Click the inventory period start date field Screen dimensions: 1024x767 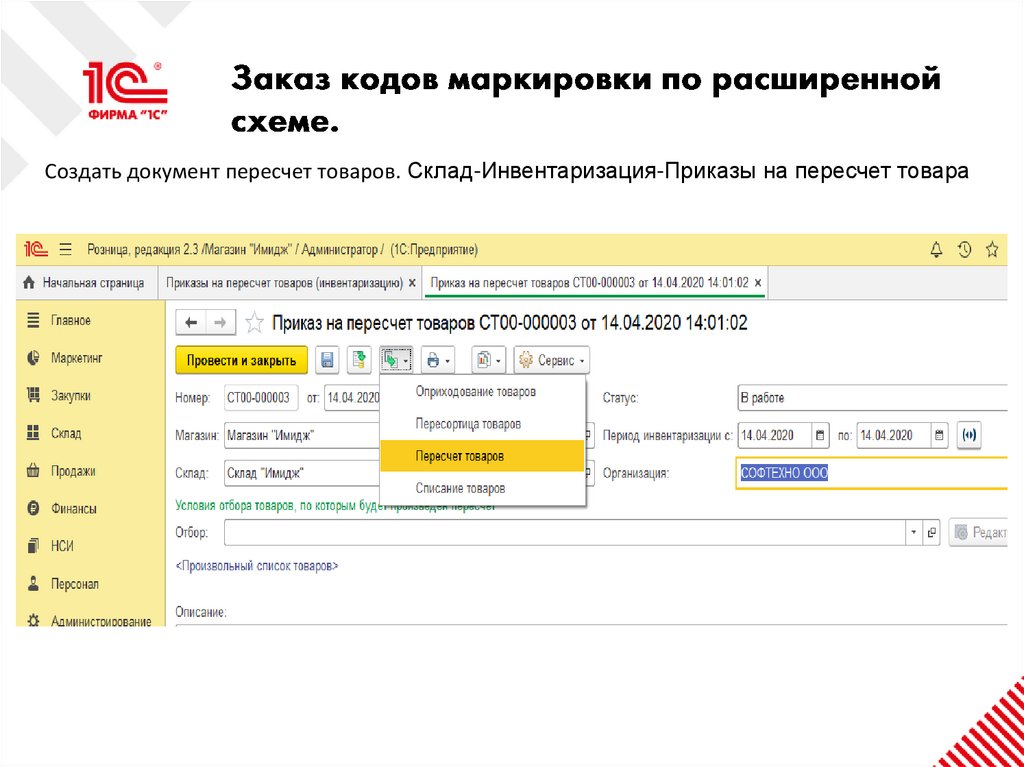pos(775,436)
